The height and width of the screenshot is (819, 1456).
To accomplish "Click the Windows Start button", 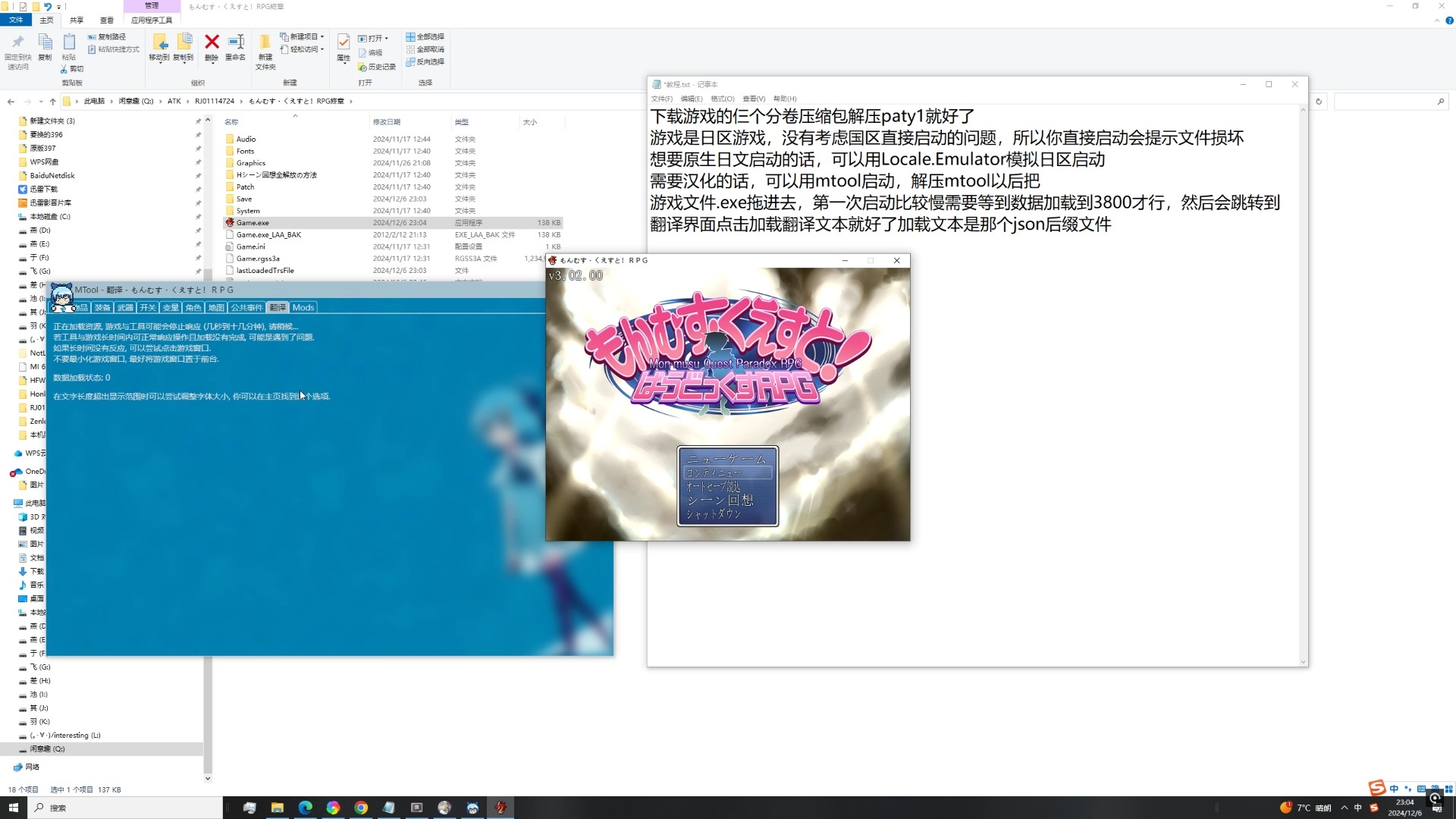I will (x=13, y=808).
